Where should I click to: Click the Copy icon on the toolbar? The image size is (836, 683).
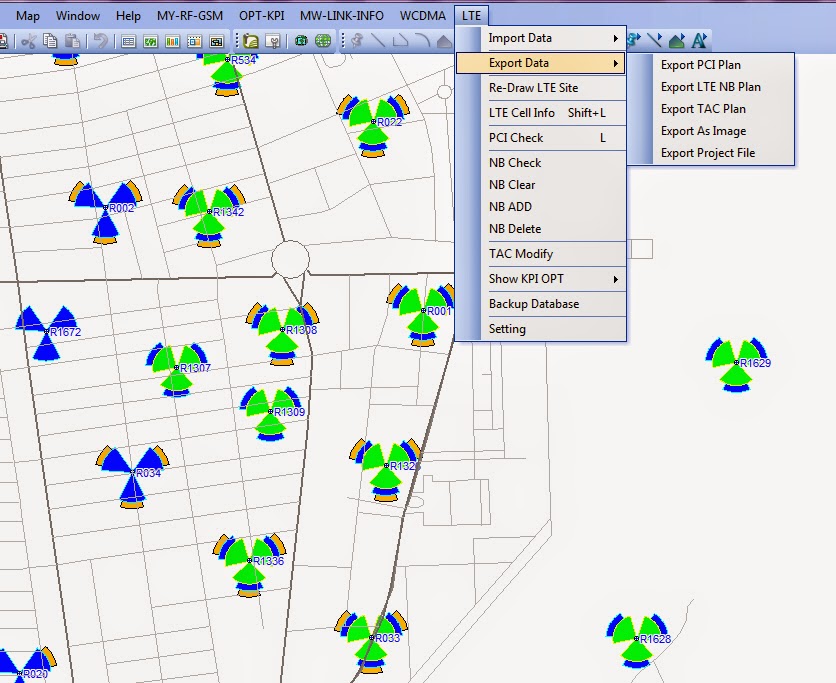coord(49,40)
